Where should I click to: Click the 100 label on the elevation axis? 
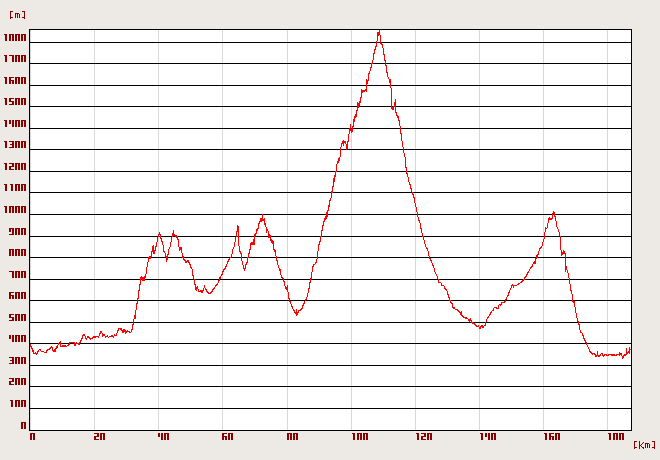(x=17, y=404)
